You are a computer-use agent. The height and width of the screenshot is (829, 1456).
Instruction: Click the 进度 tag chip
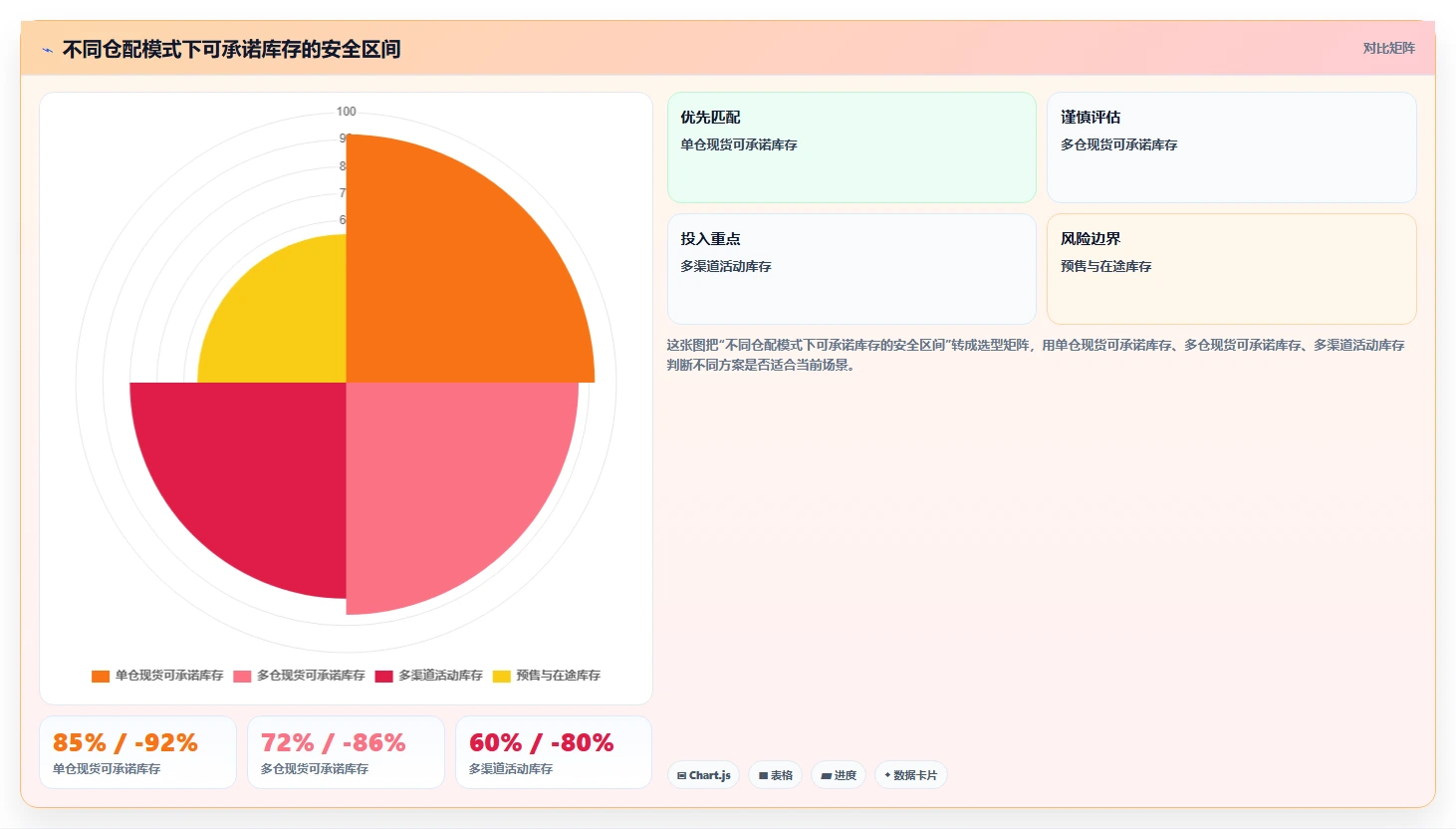[839, 775]
